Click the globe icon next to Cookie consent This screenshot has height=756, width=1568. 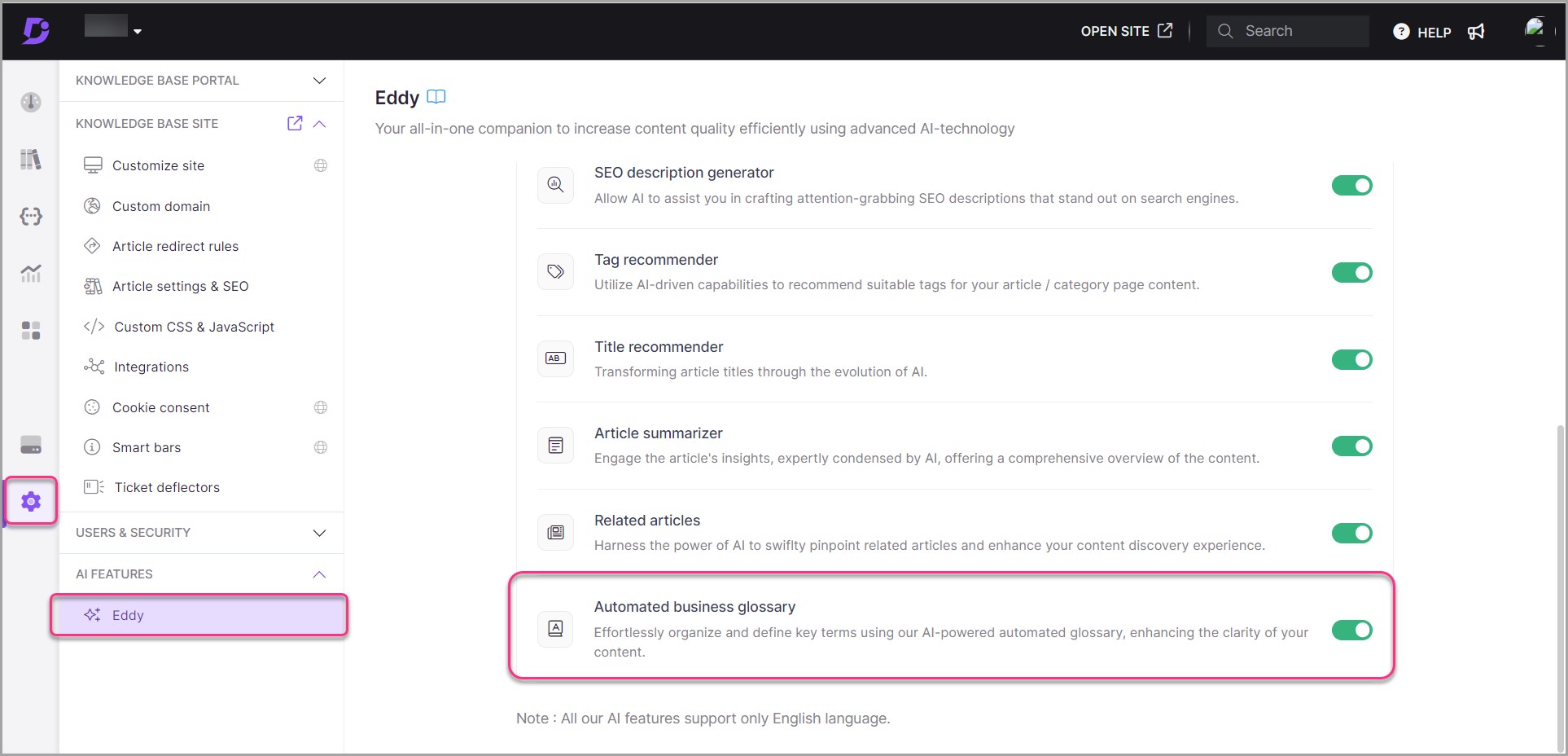click(321, 407)
